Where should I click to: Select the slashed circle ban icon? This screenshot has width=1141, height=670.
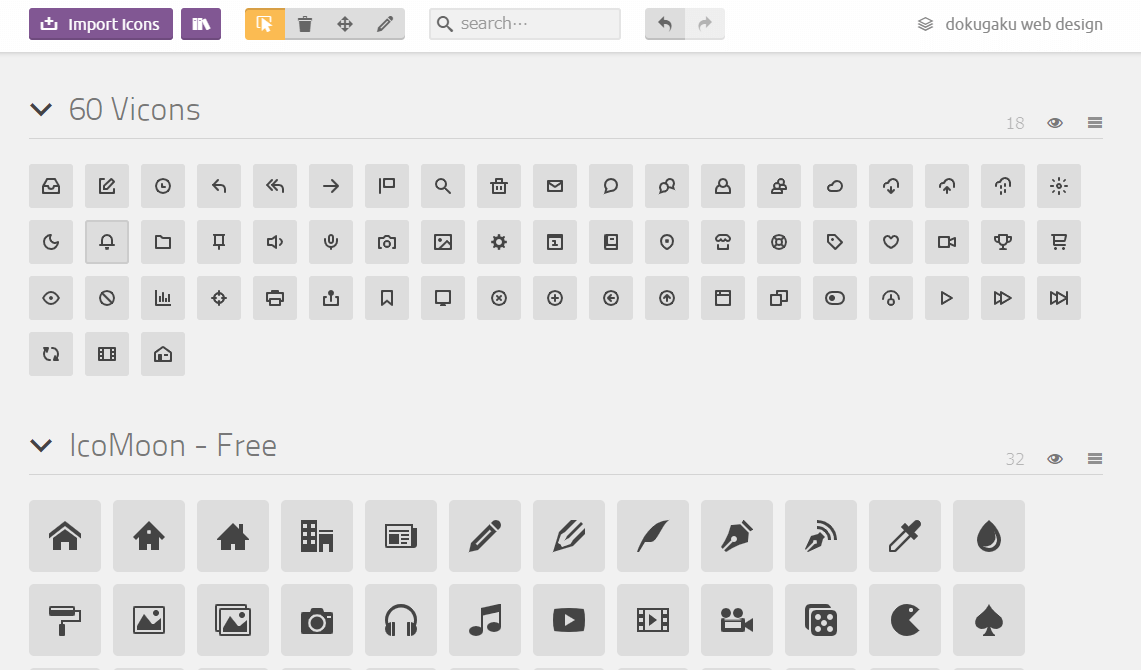coord(107,298)
